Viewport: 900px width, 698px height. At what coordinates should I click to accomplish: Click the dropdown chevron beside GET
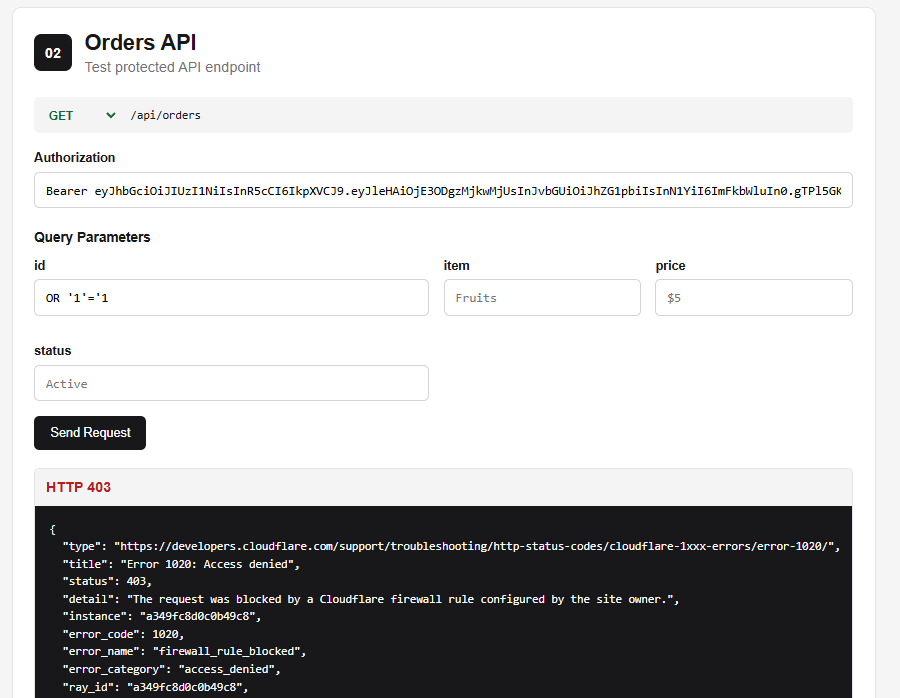[x=111, y=115]
